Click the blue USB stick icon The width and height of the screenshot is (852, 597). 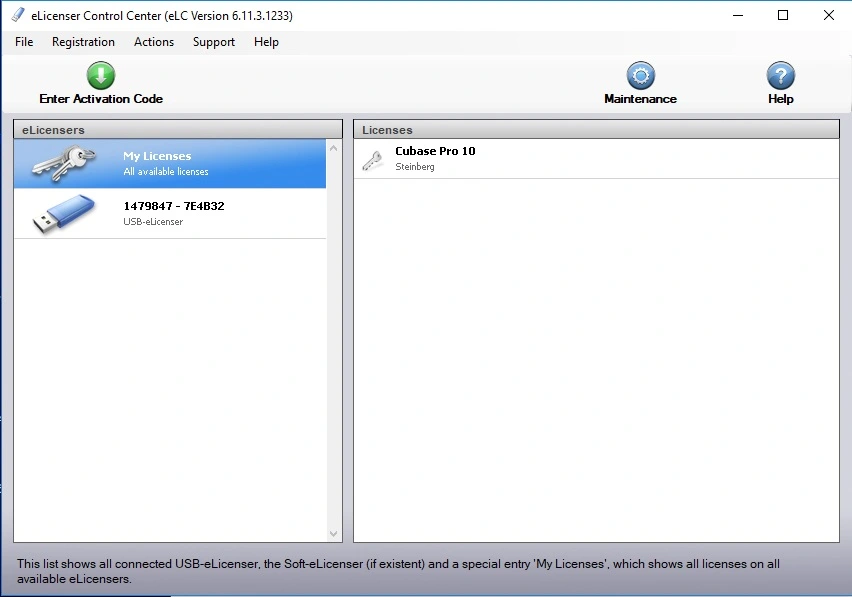pyautogui.click(x=64, y=213)
